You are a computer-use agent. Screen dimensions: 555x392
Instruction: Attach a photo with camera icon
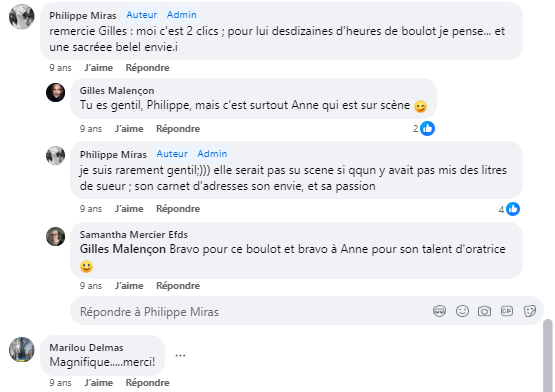485,311
